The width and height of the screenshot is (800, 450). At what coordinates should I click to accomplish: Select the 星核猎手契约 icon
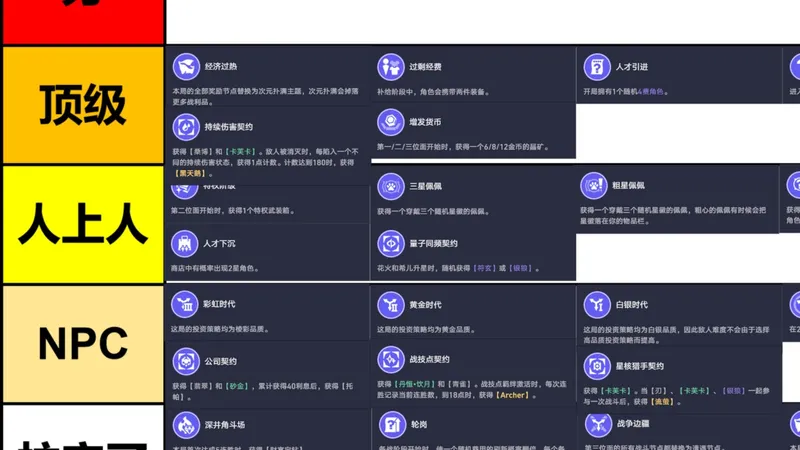tap(596, 366)
